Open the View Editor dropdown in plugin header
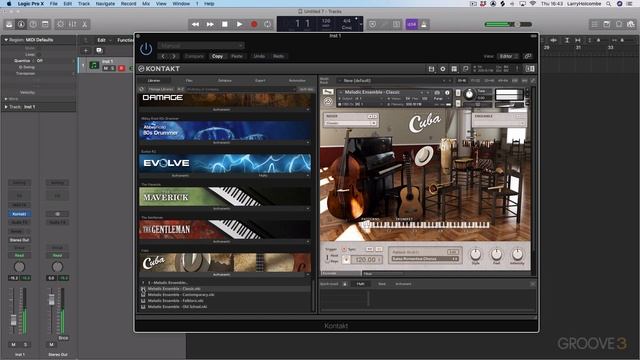This screenshot has height=360, width=640. [x=509, y=56]
